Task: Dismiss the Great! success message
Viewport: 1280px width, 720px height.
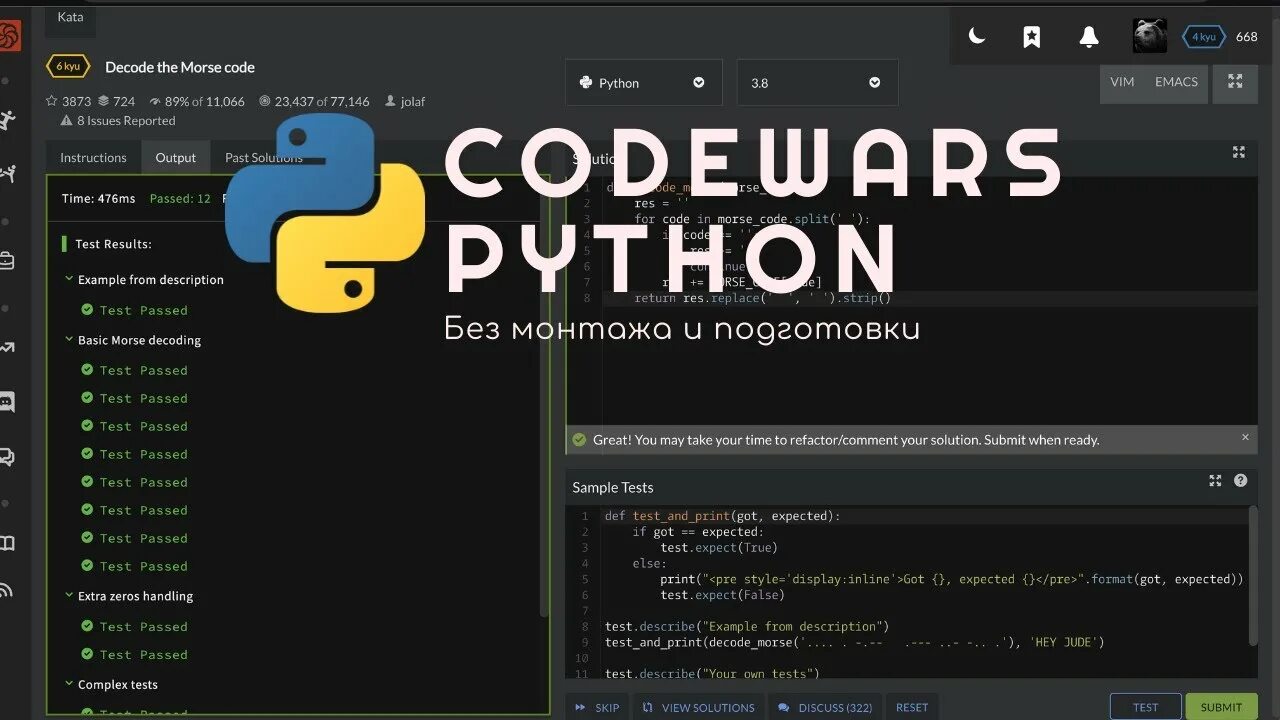Action: (x=1245, y=437)
